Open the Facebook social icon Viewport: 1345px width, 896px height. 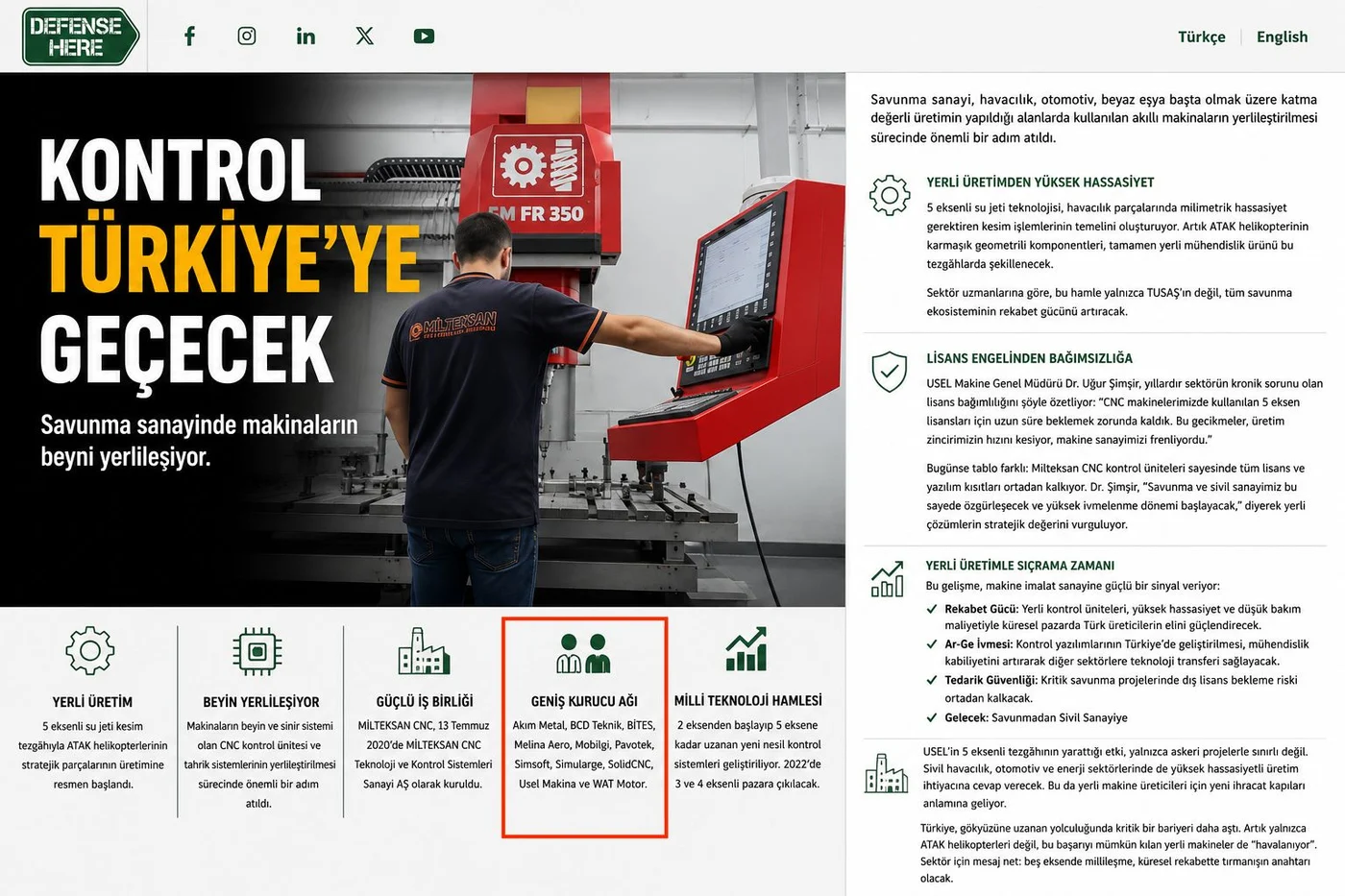pyautogui.click(x=189, y=36)
